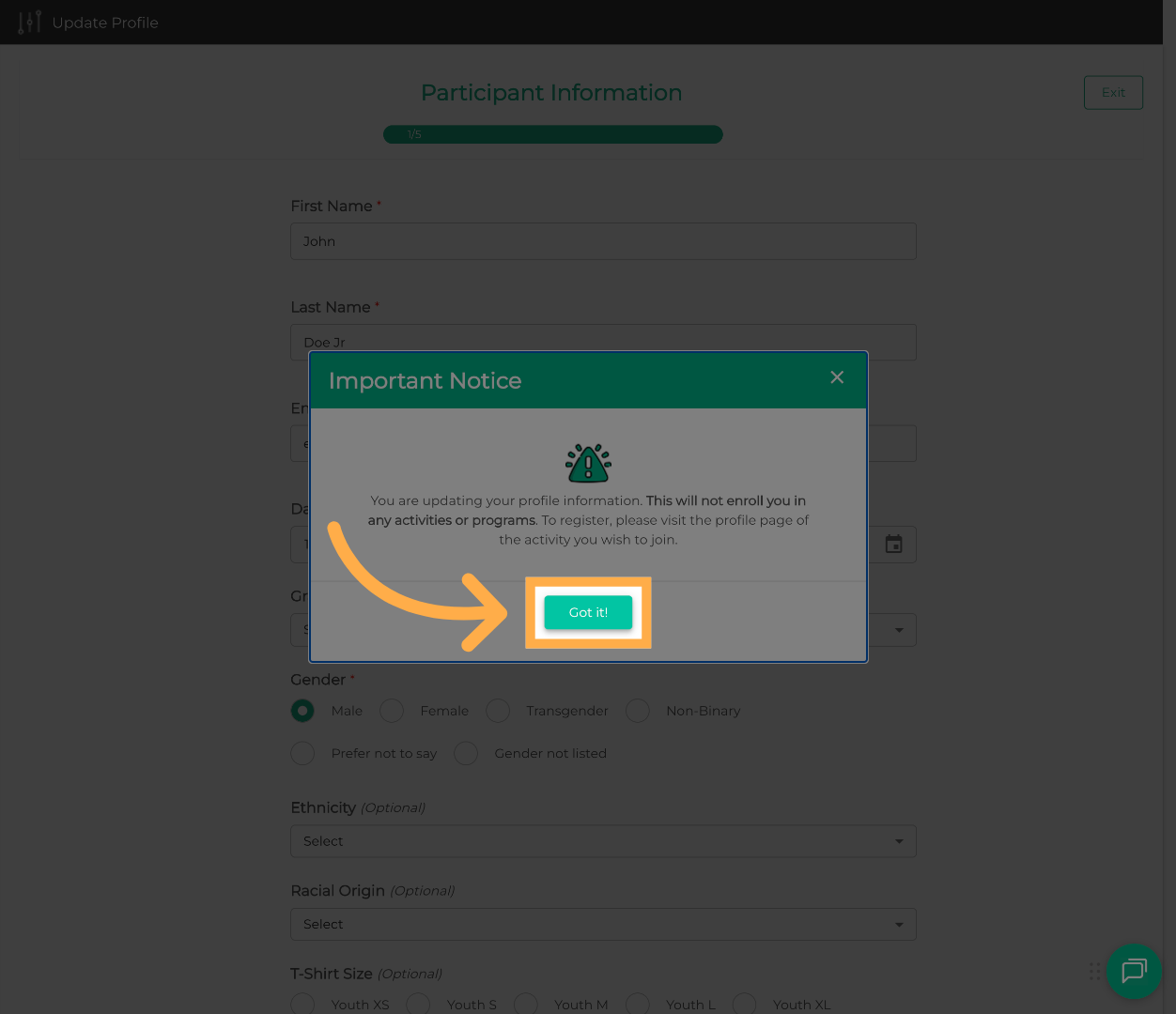Open the chat support widget
The image size is (1176, 1014).
point(1134,971)
